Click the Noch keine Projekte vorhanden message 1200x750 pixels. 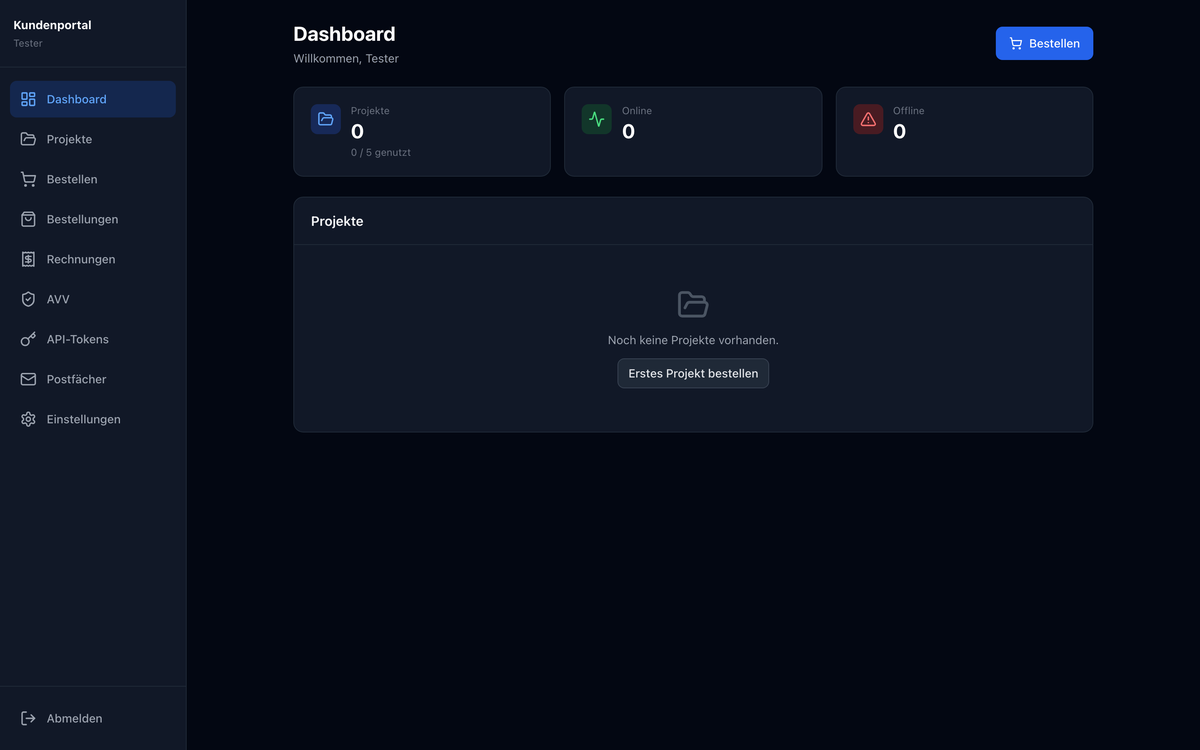click(x=693, y=340)
